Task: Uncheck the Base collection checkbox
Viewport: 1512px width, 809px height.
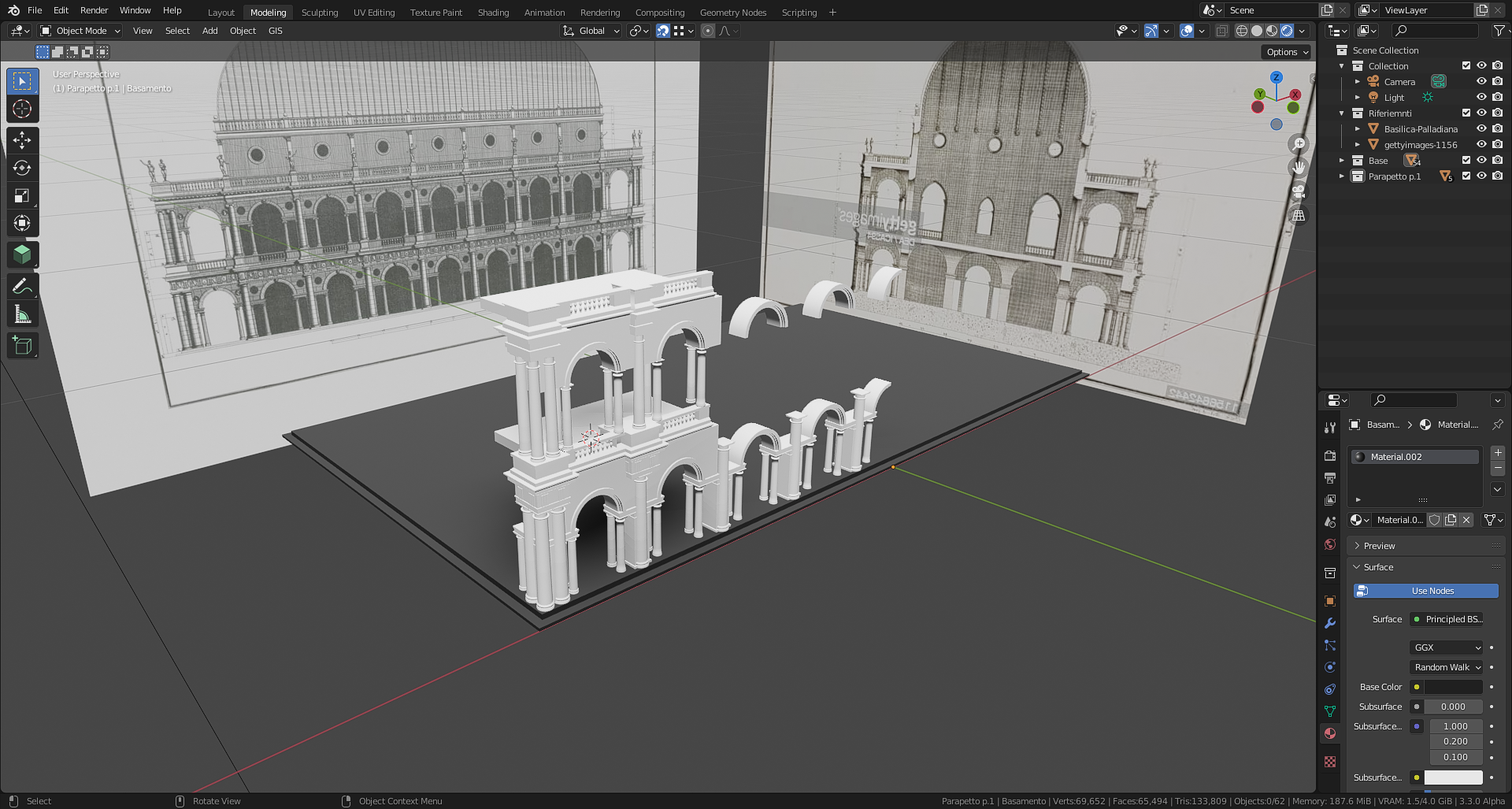Action: coord(1466,160)
